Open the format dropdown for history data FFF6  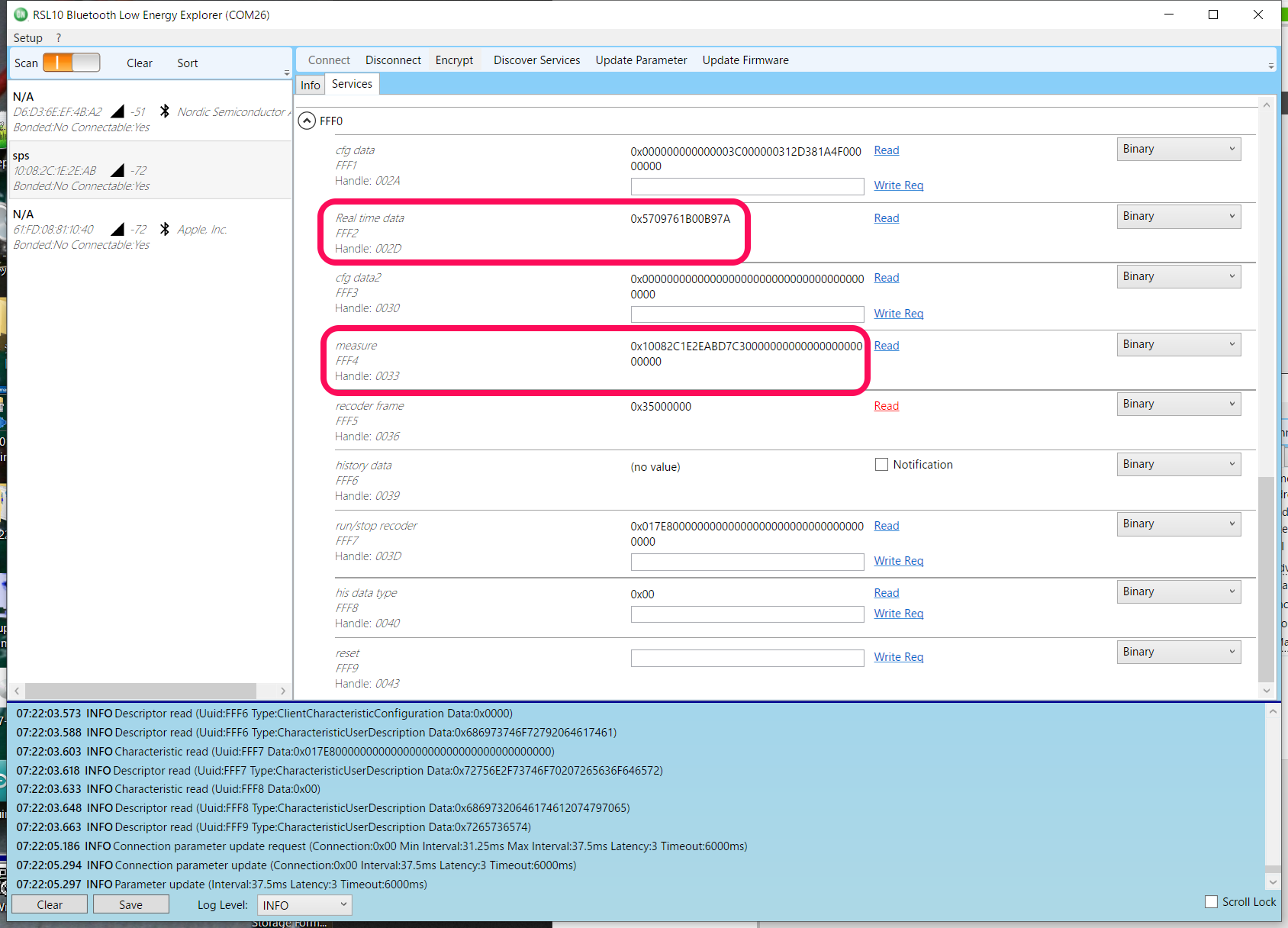click(x=1179, y=464)
